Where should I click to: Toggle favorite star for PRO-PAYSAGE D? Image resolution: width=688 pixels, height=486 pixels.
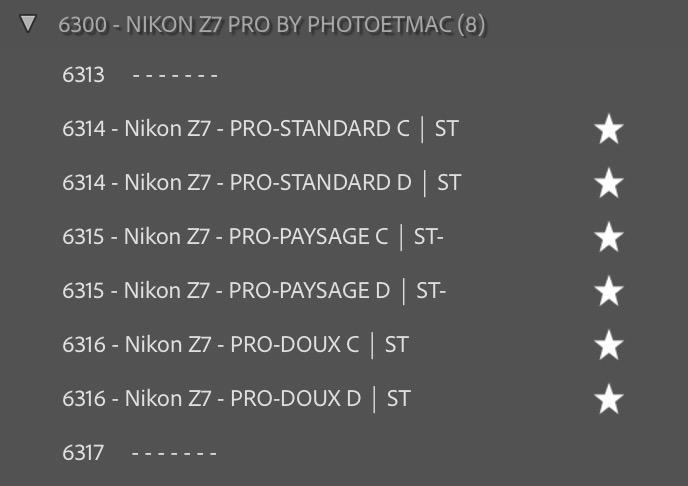tap(609, 291)
